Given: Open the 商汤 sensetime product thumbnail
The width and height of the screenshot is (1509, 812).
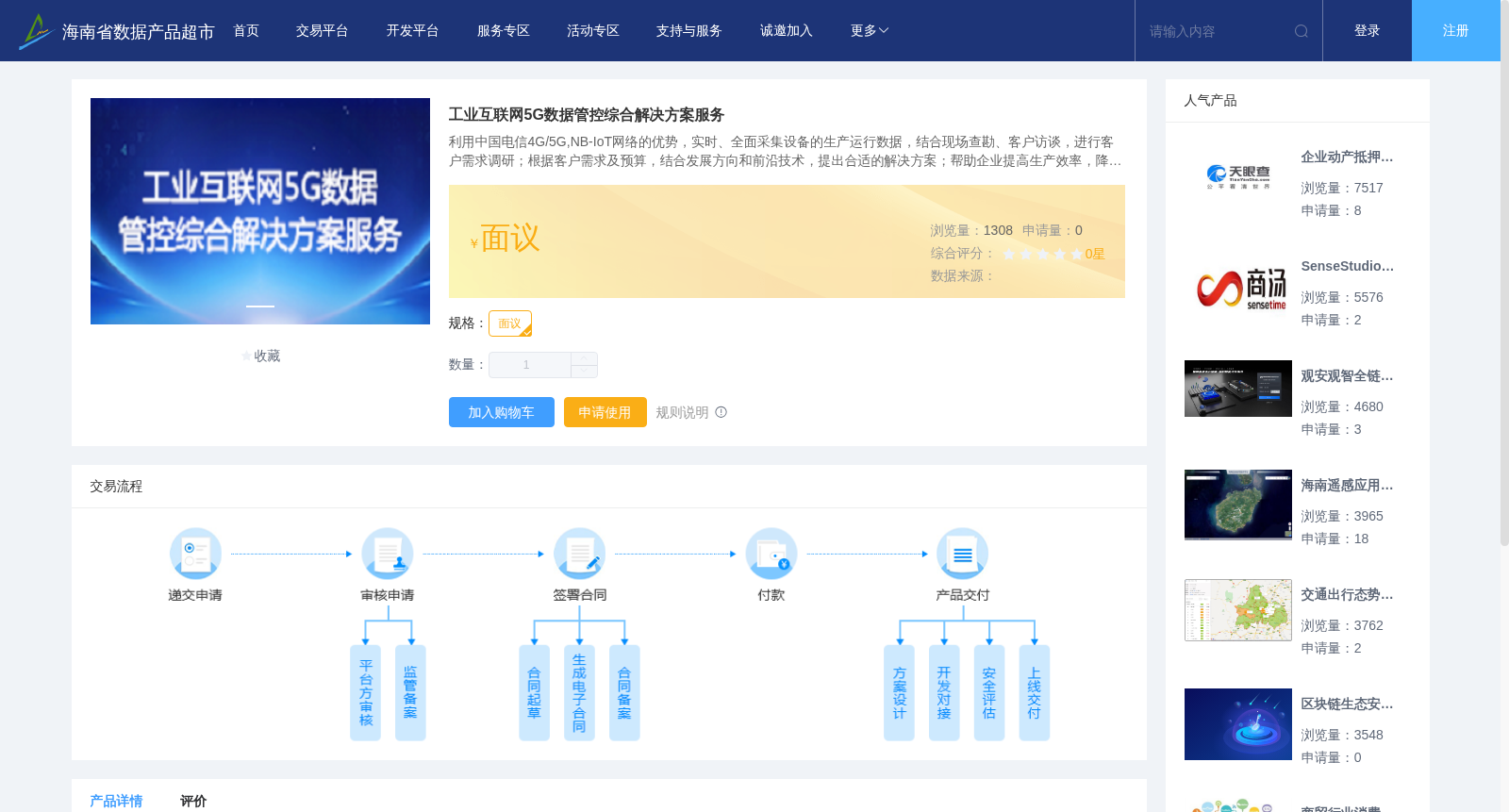Looking at the screenshot, I should (1238, 287).
